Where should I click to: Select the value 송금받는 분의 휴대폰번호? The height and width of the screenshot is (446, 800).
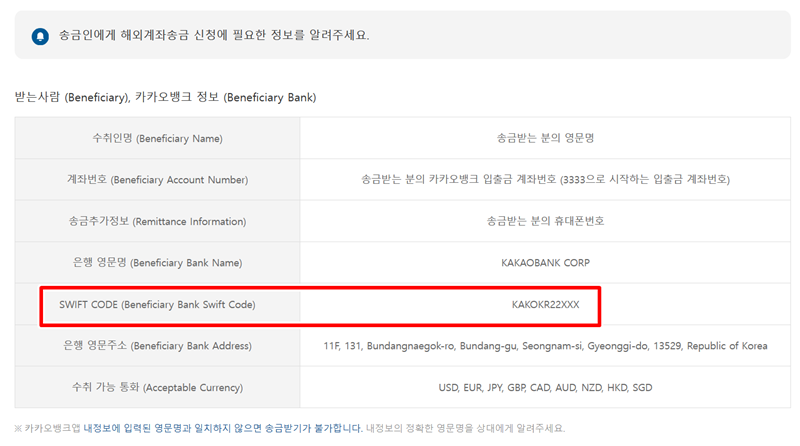click(x=545, y=221)
